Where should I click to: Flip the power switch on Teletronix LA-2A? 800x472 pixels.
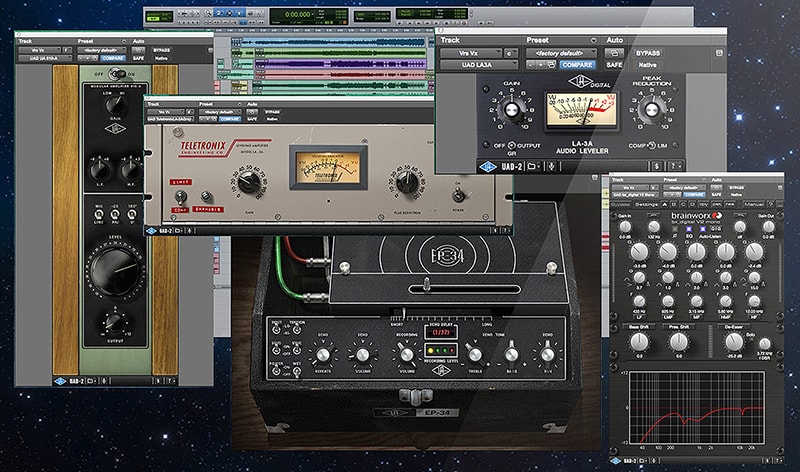pyautogui.click(x=458, y=194)
